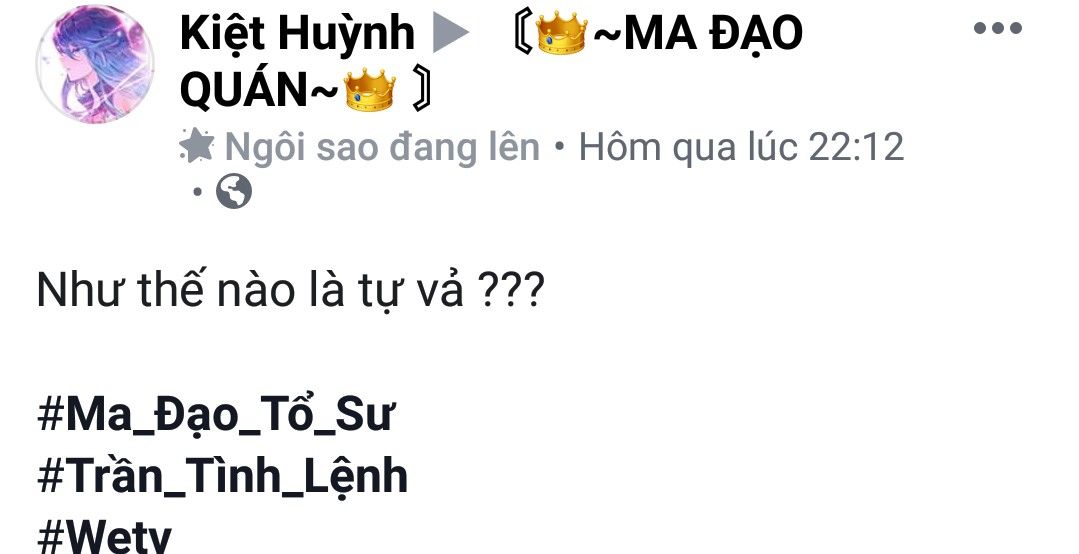1079x554 pixels.
Task: Click the Kiệt Huỳnh author name
Action: click(x=297, y=33)
